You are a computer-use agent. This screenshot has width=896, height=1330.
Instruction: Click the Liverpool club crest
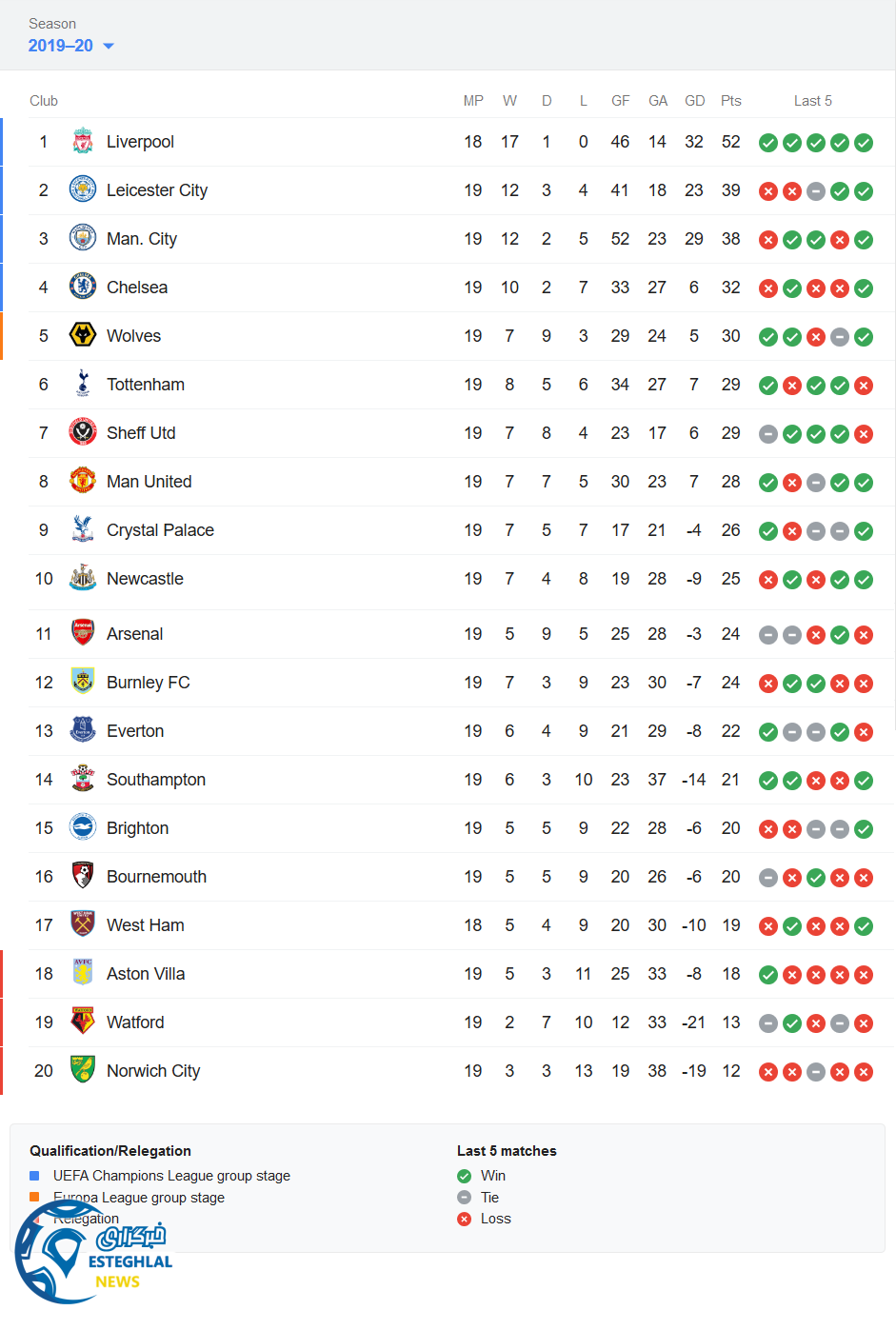tap(83, 142)
